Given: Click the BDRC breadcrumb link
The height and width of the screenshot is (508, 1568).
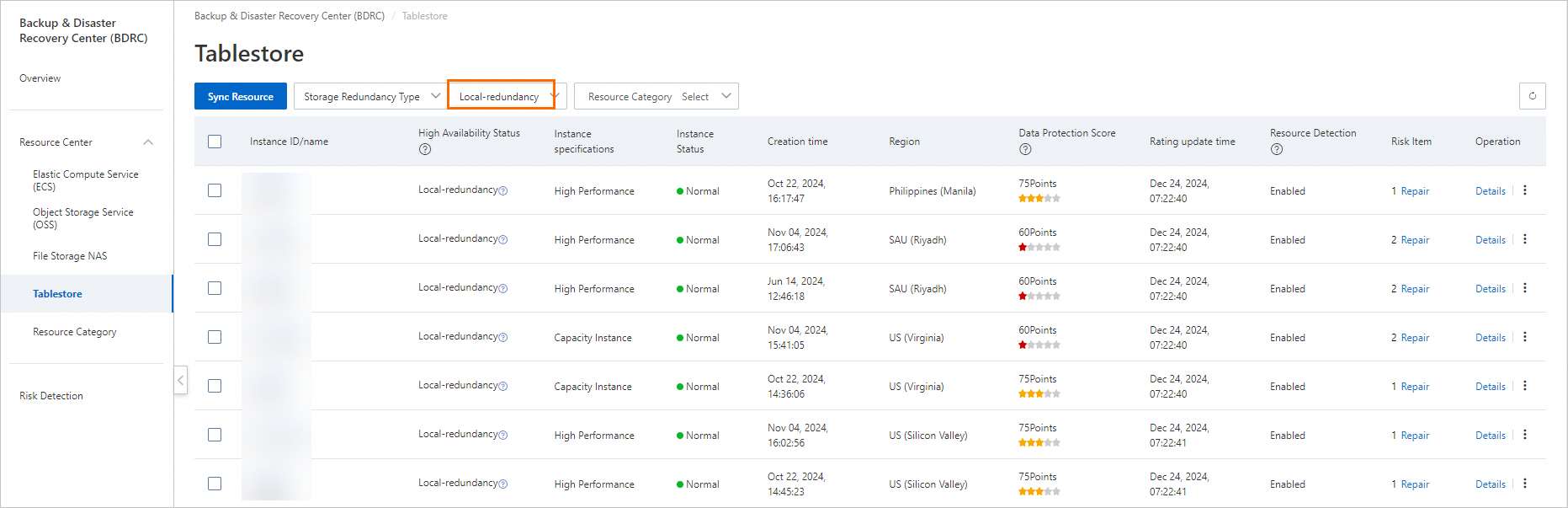Looking at the screenshot, I should point(290,16).
